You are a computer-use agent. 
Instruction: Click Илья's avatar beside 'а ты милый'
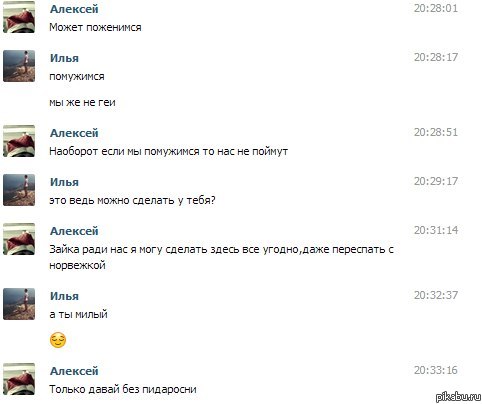(19, 304)
